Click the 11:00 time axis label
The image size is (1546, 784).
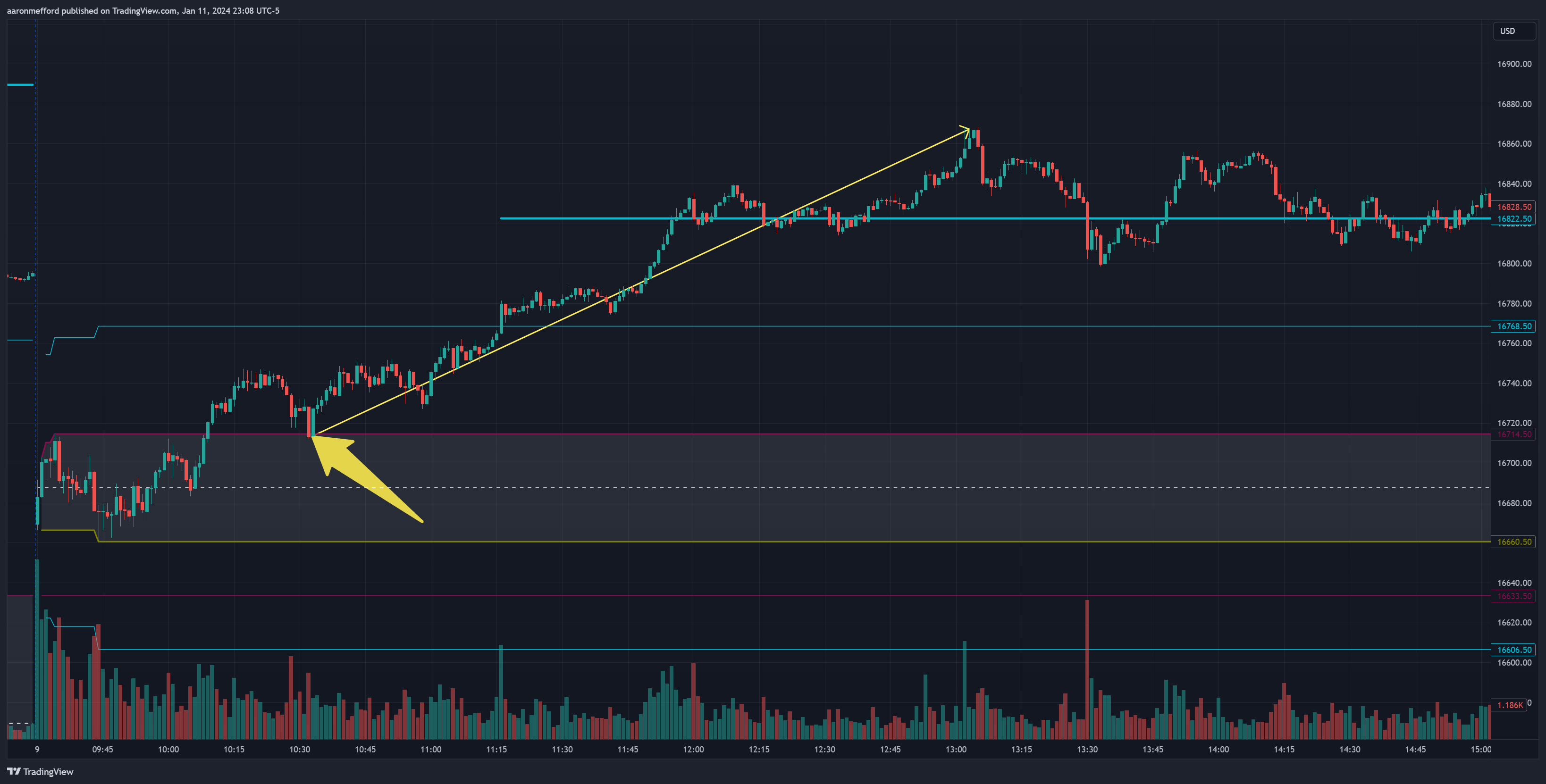431,749
